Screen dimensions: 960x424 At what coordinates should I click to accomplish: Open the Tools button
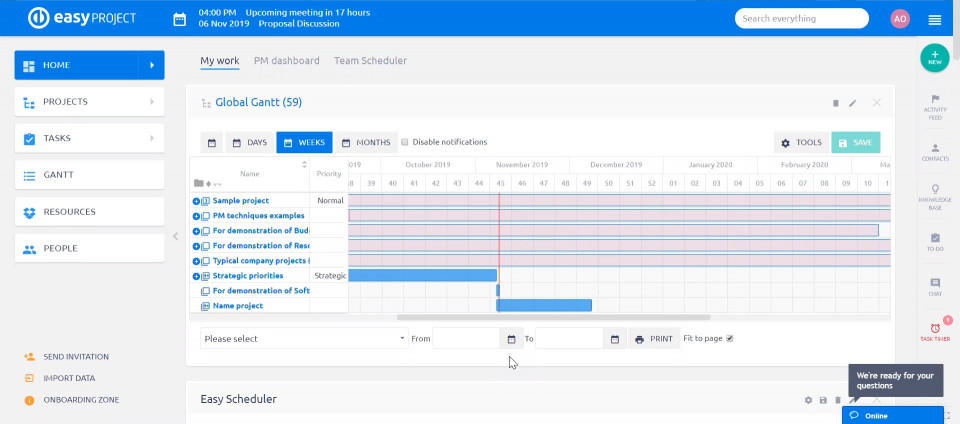pos(801,143)
